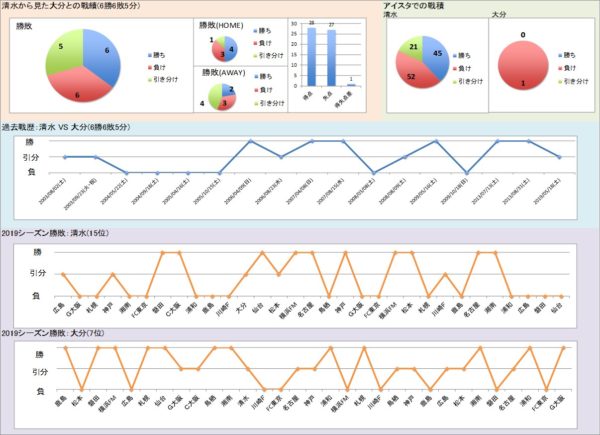Select the 勝敗(HOME) small pie chart
The width and height of the screenshot is (600, 435).
pyautogui.click(x=222, y=48)
